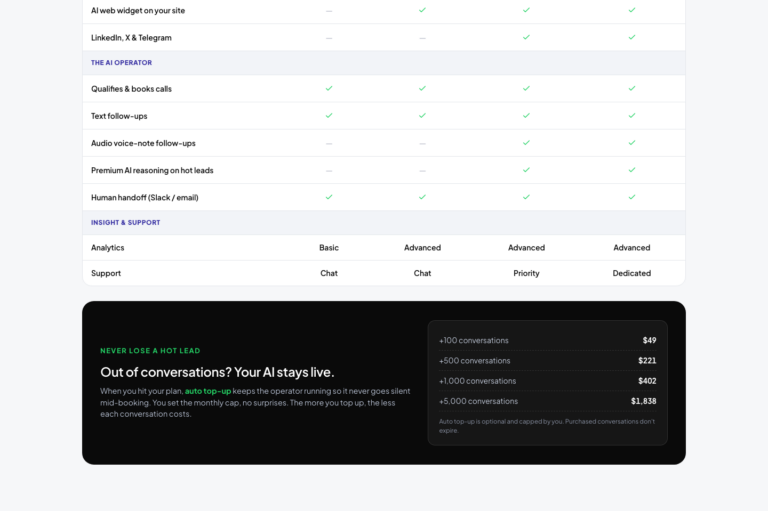Viewport: 768px width, 511px height.
Task: Click Human handoff checkmark in first plan column
Action: 329,197
